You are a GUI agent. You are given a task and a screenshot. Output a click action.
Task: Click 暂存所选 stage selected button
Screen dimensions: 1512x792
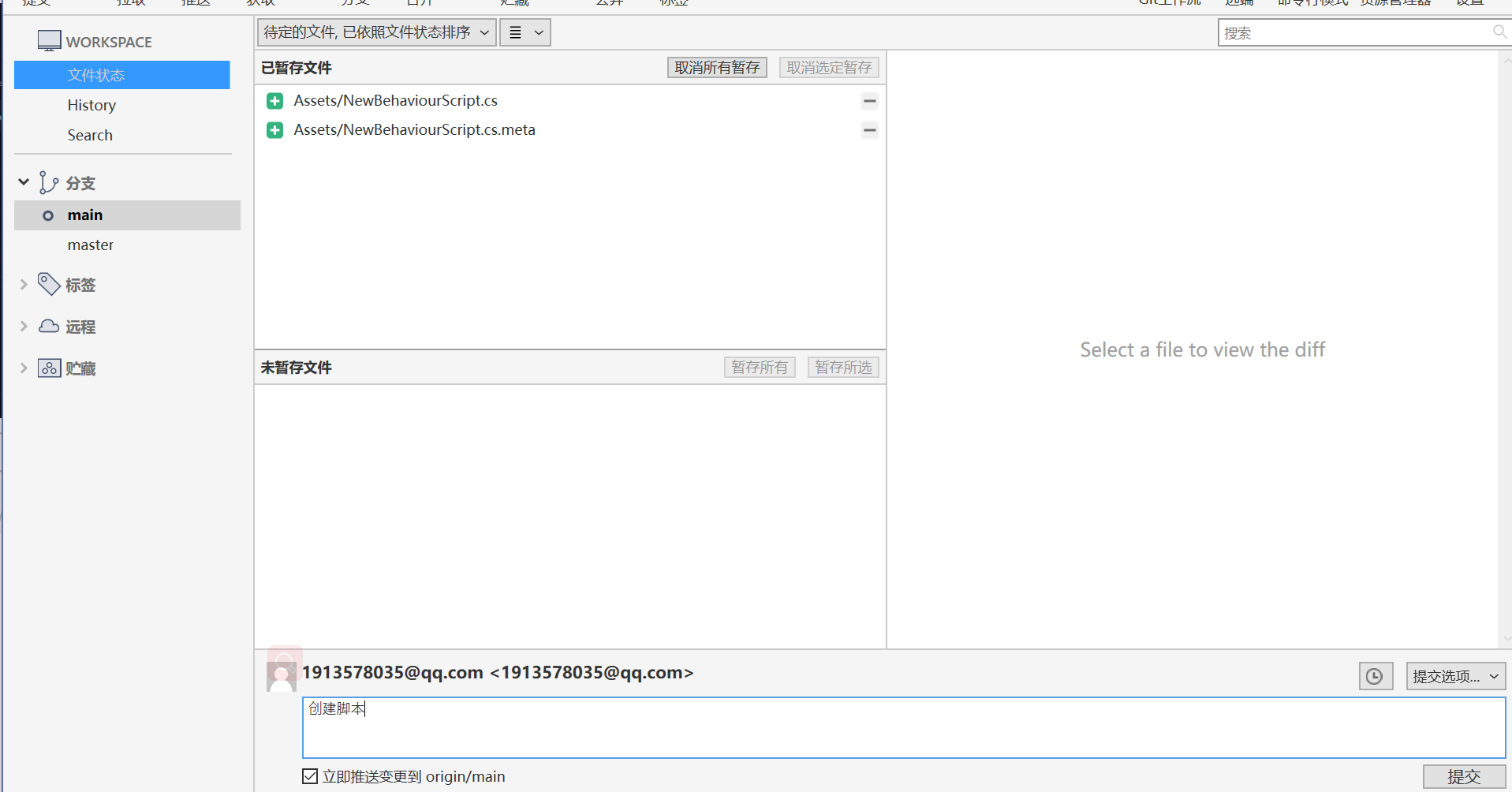pyautogui.click(x=843, y=368)
